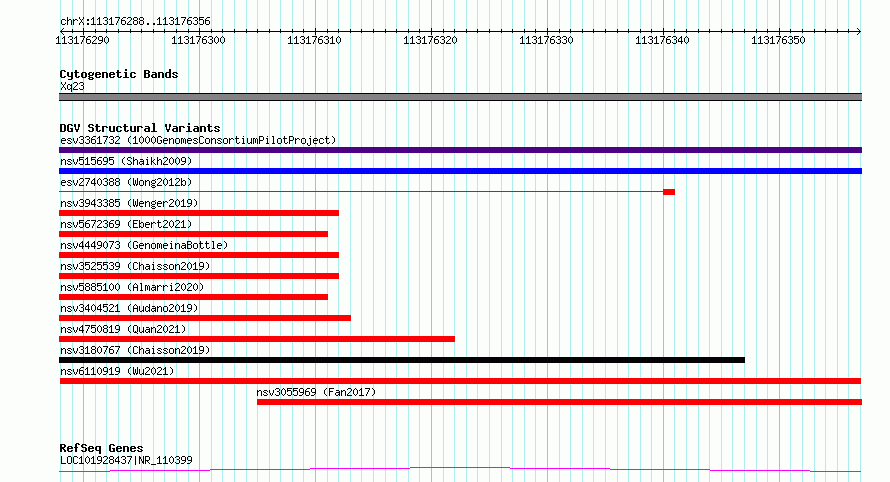Click ruler position 113176290
The height and width of the screenshot is (482, 890).
click(82, 40)
